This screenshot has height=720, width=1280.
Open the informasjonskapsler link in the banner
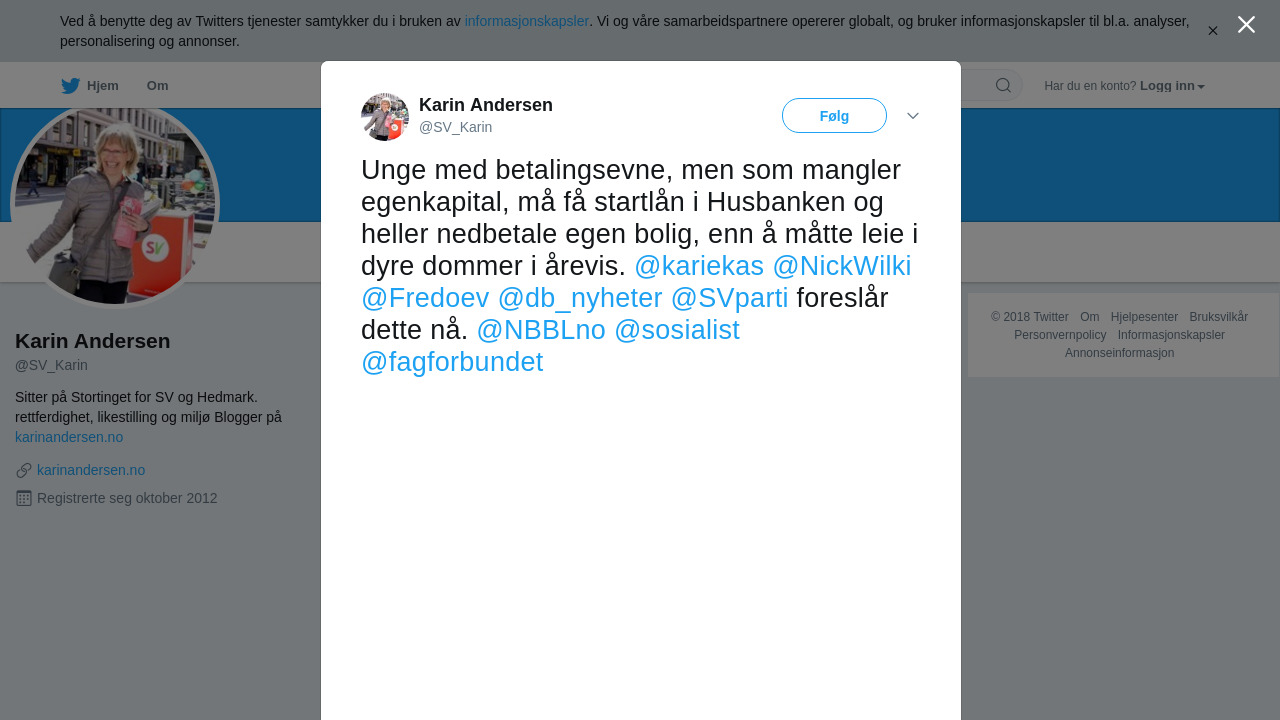pyautogui.click(x=527, y=21)
